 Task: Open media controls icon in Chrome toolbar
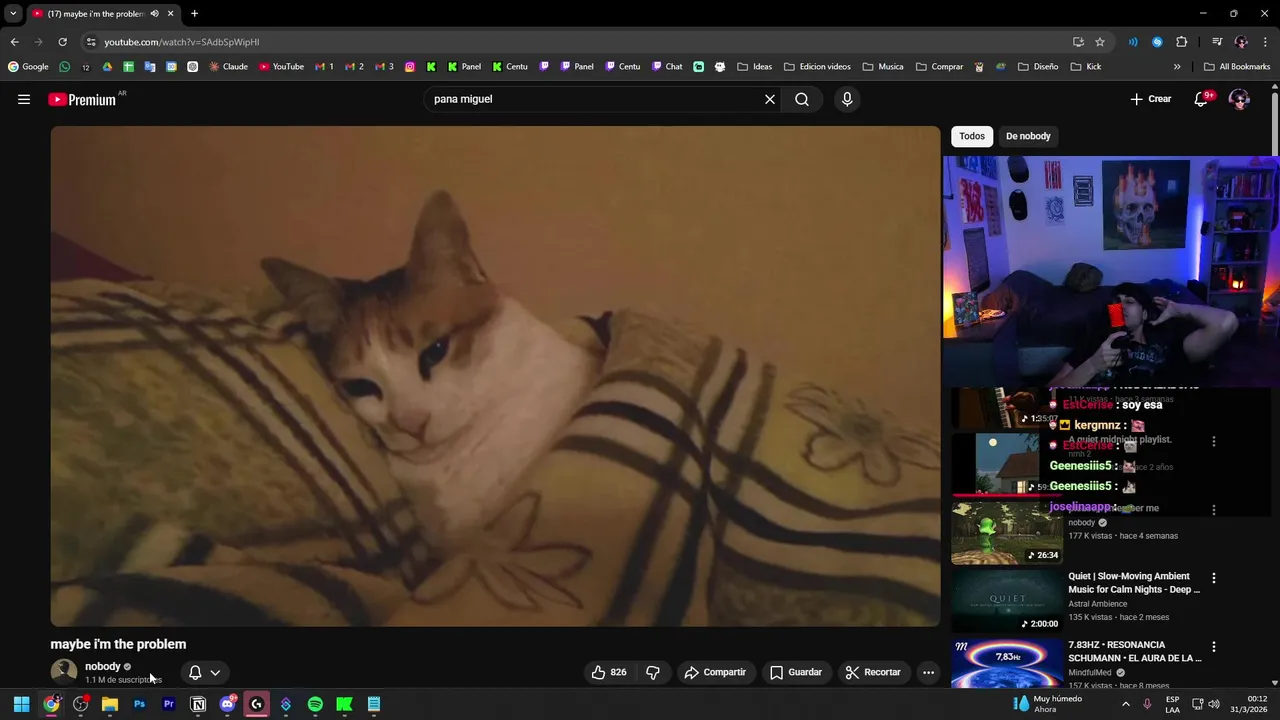pos(1217,42)
